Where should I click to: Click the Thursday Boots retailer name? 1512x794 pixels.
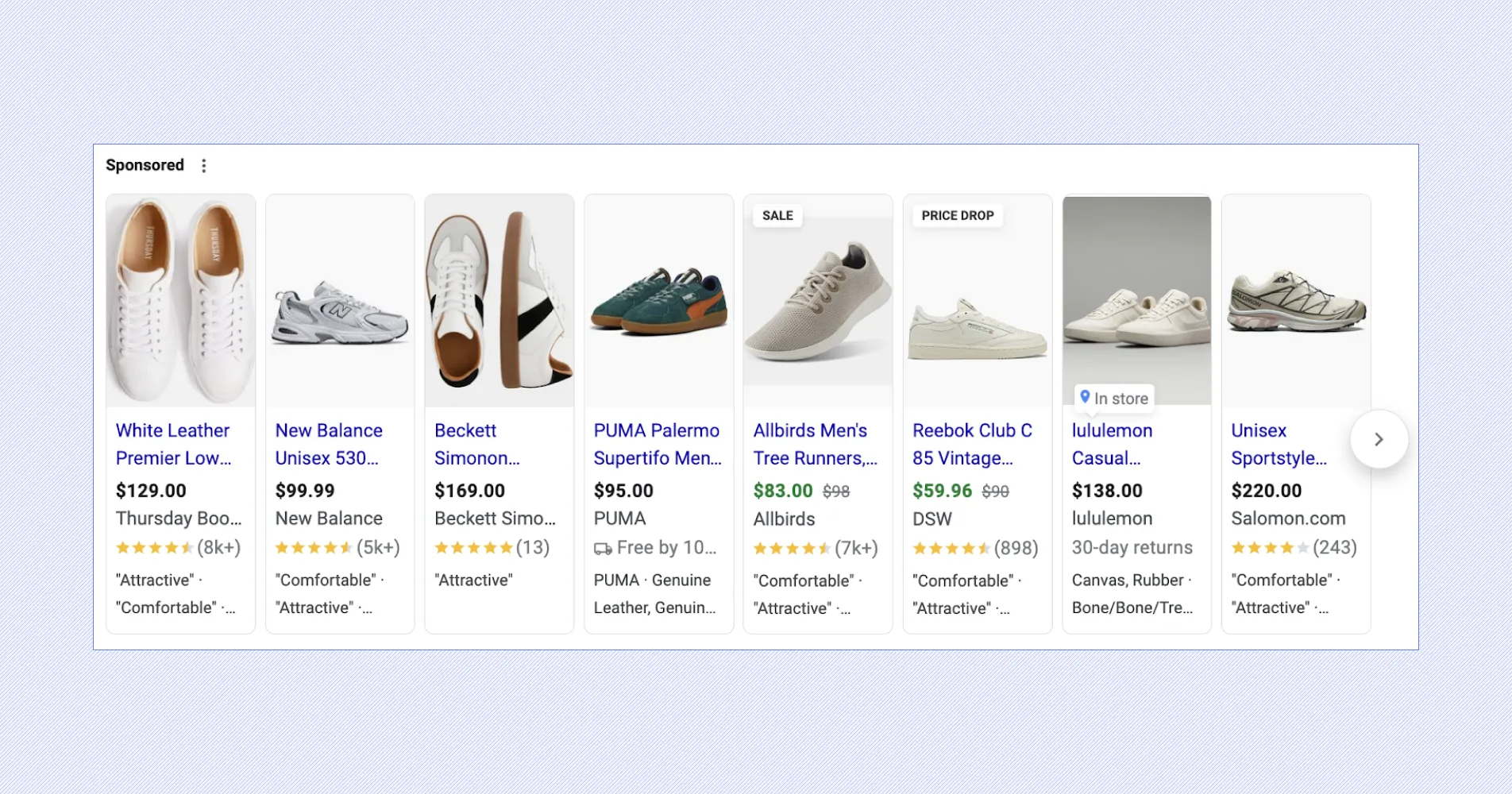pos(179,518)
